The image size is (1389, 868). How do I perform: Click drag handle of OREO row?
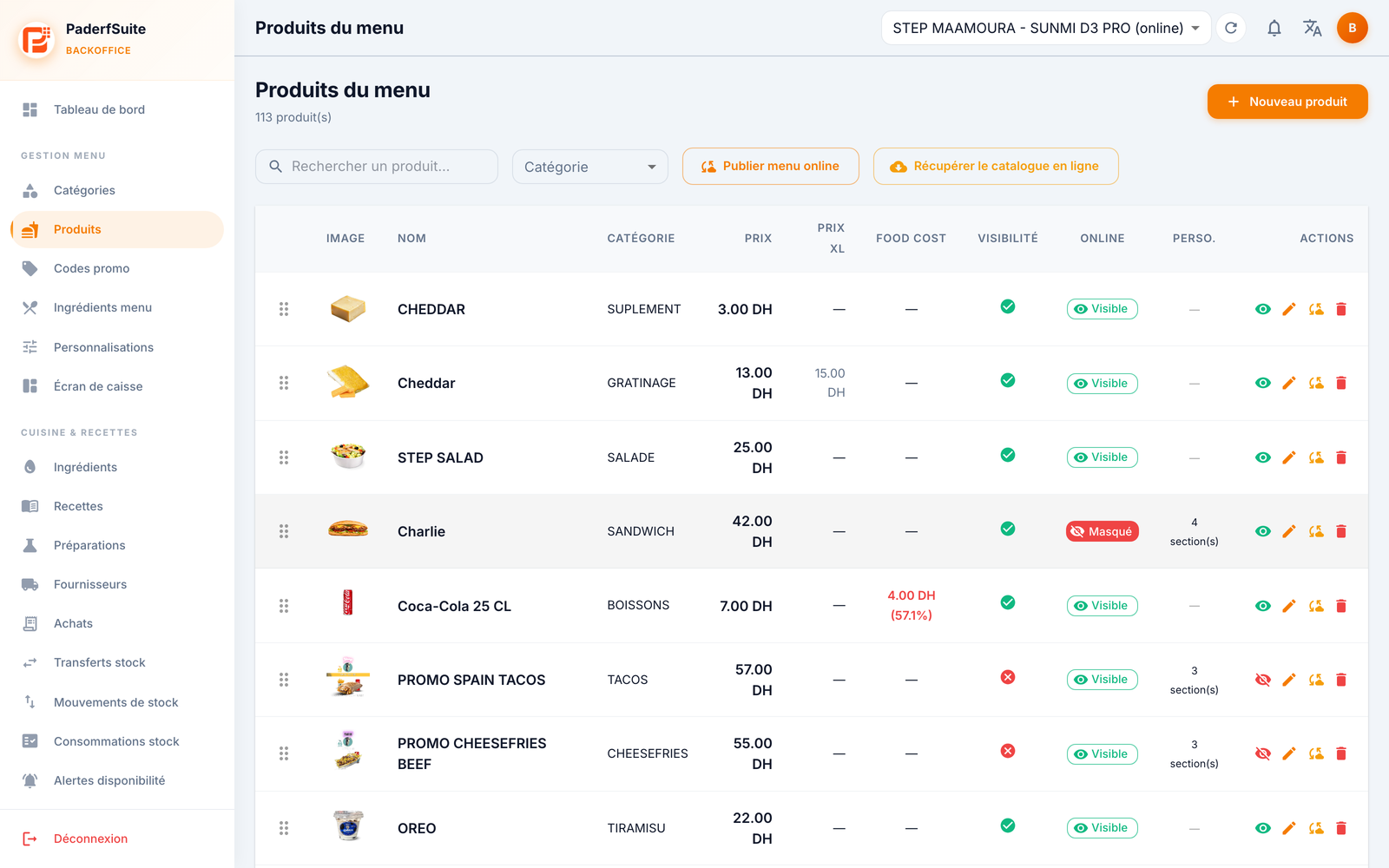point(284,828)
